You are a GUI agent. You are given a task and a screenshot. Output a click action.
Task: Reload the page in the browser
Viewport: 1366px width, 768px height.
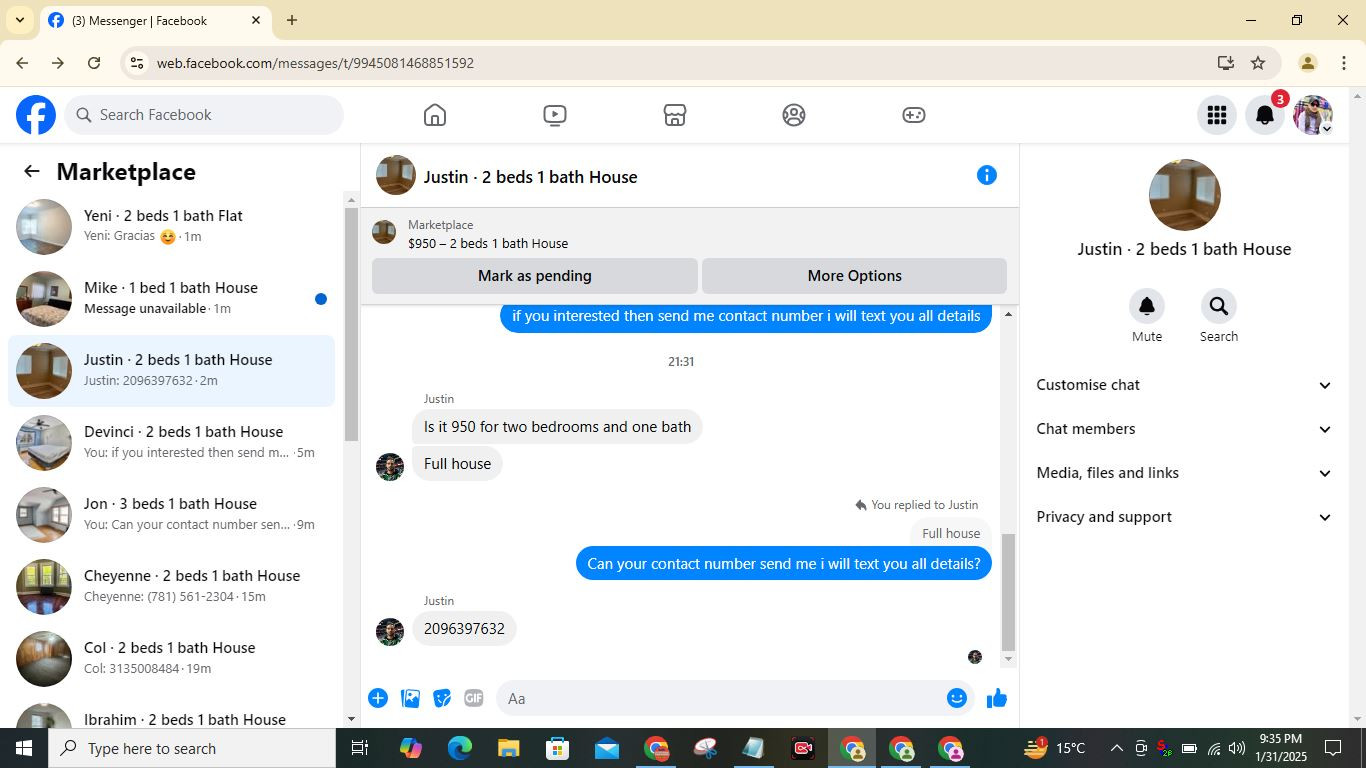94,63
